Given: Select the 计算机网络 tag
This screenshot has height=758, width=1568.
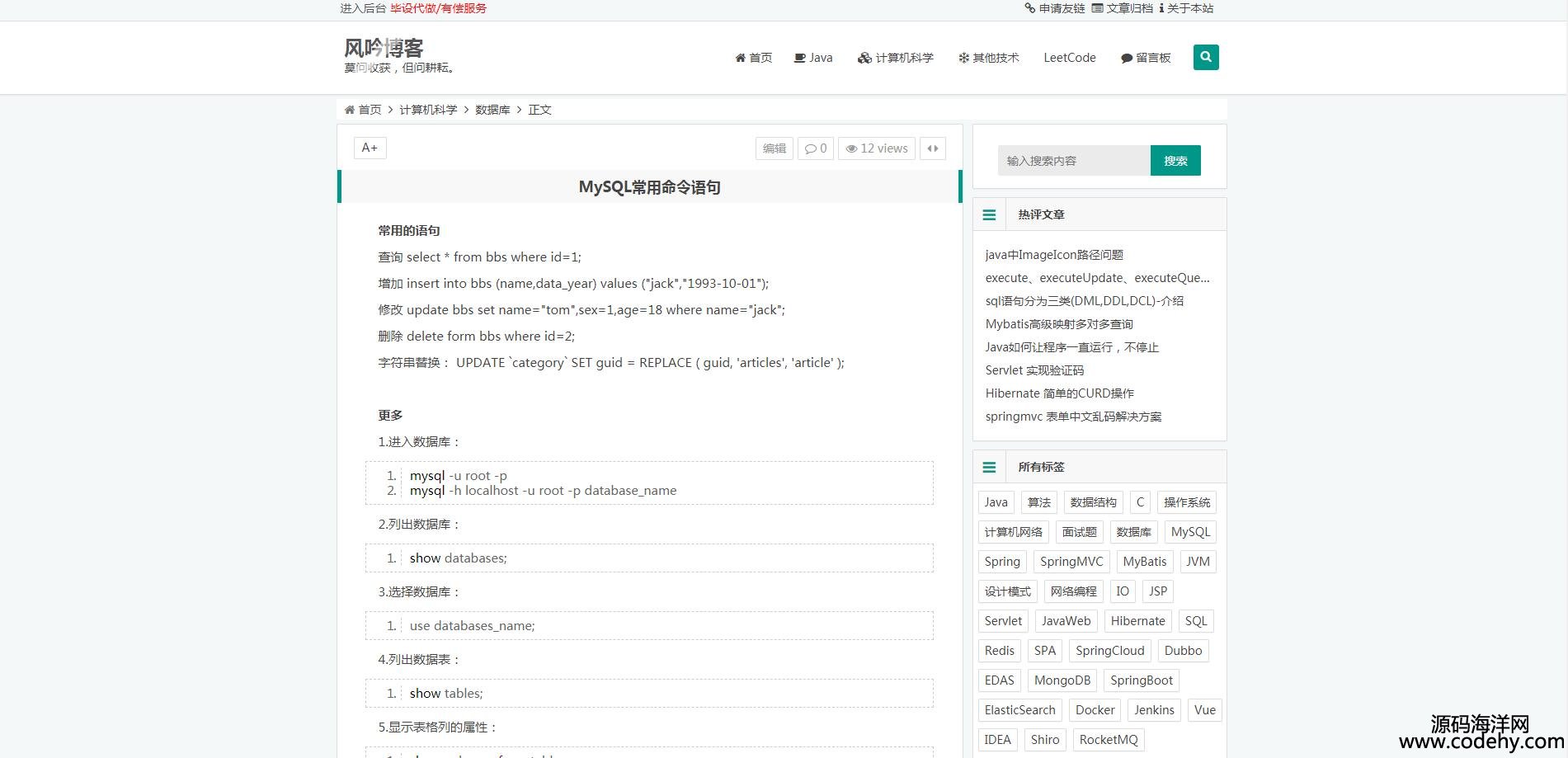Looking at the screenshot, I should [x=1014, y=532].
